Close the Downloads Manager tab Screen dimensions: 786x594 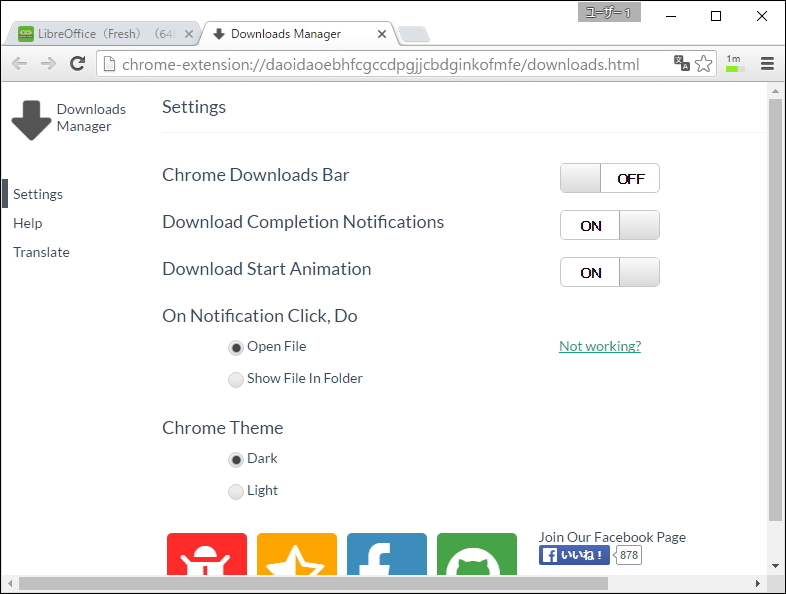(x=382, y=34)
